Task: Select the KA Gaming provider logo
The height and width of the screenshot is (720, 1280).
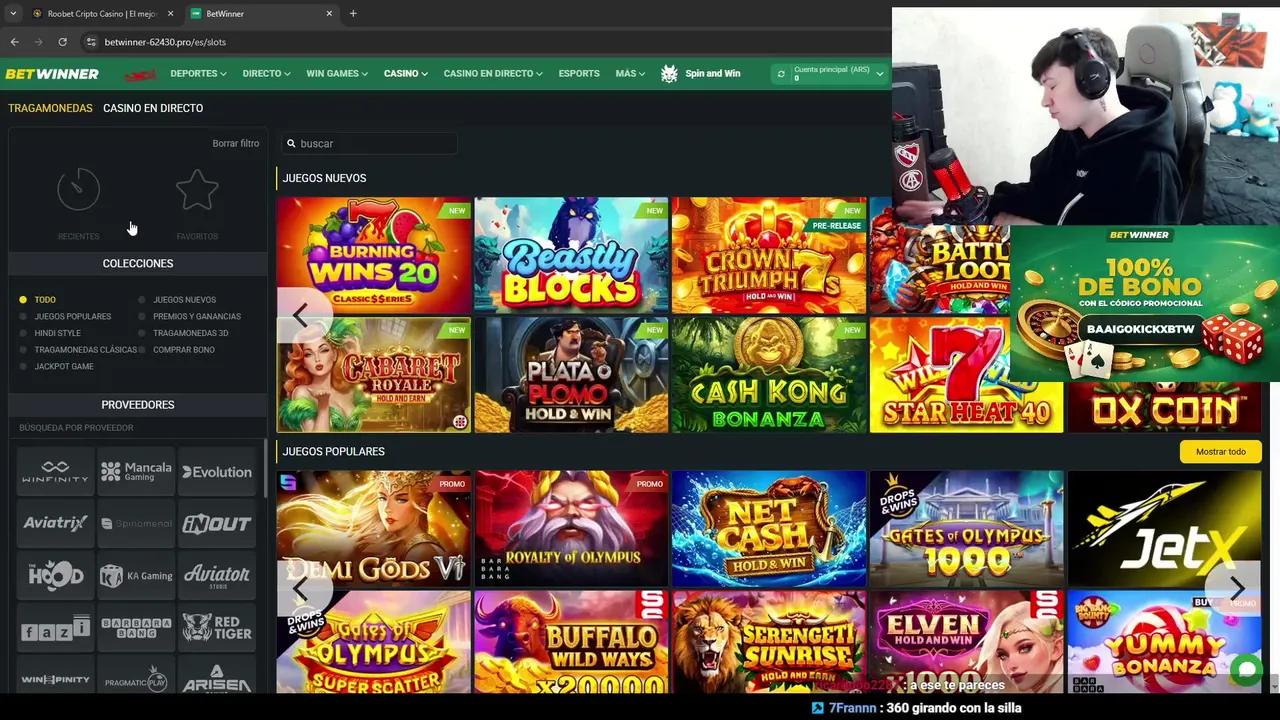Action: (136, 575)
